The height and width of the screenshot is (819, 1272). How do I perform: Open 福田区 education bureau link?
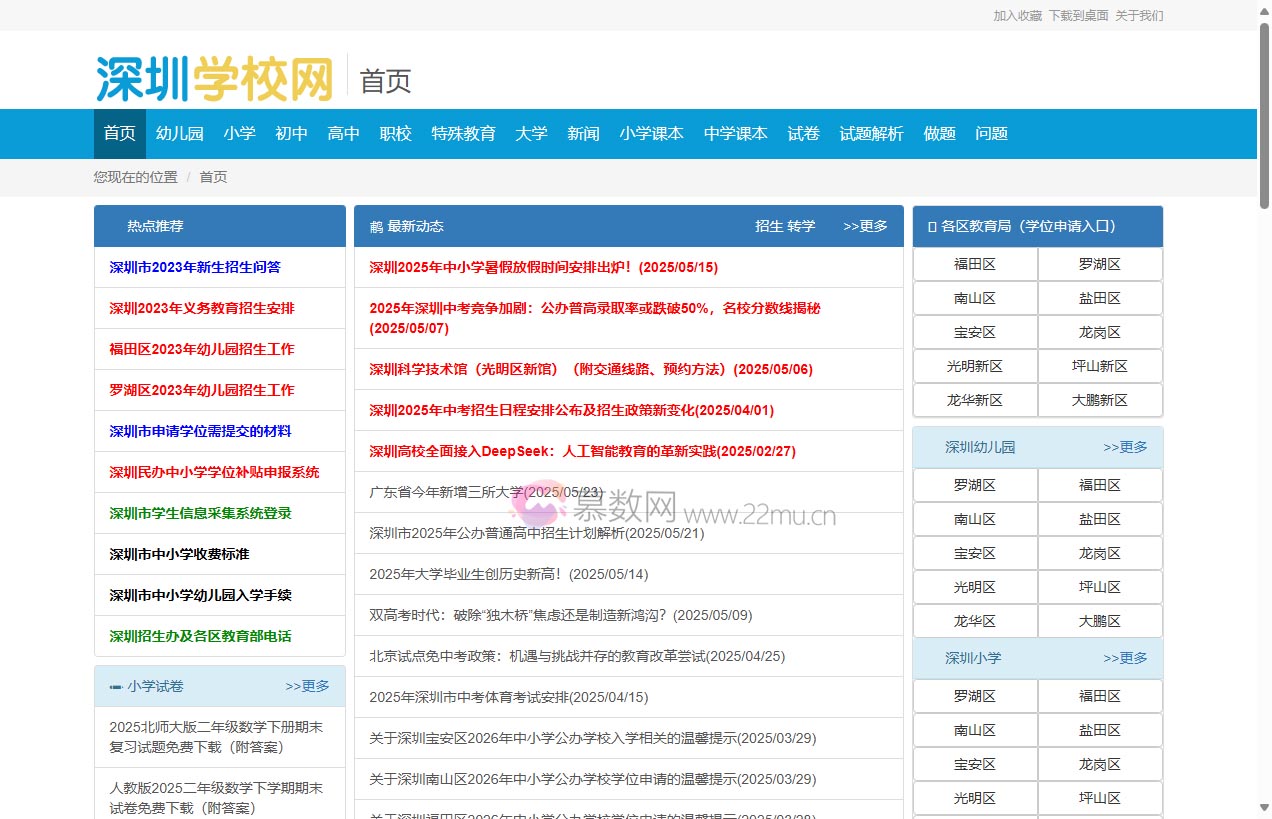[975, 264]
